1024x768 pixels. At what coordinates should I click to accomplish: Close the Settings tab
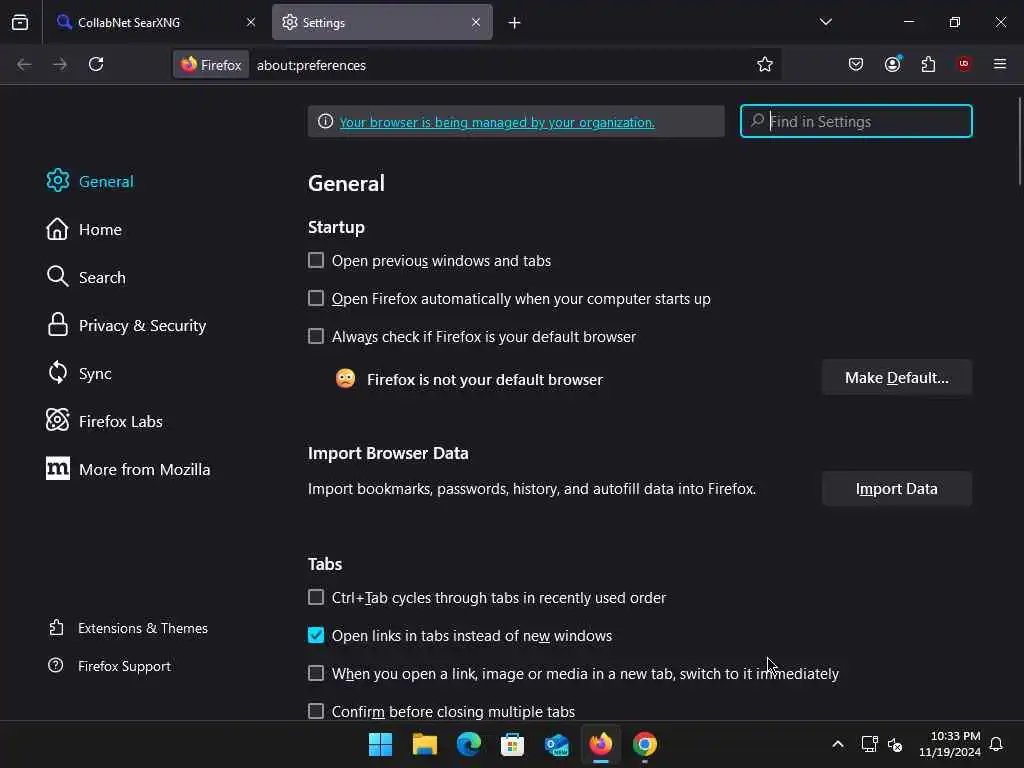pos(476,22)
